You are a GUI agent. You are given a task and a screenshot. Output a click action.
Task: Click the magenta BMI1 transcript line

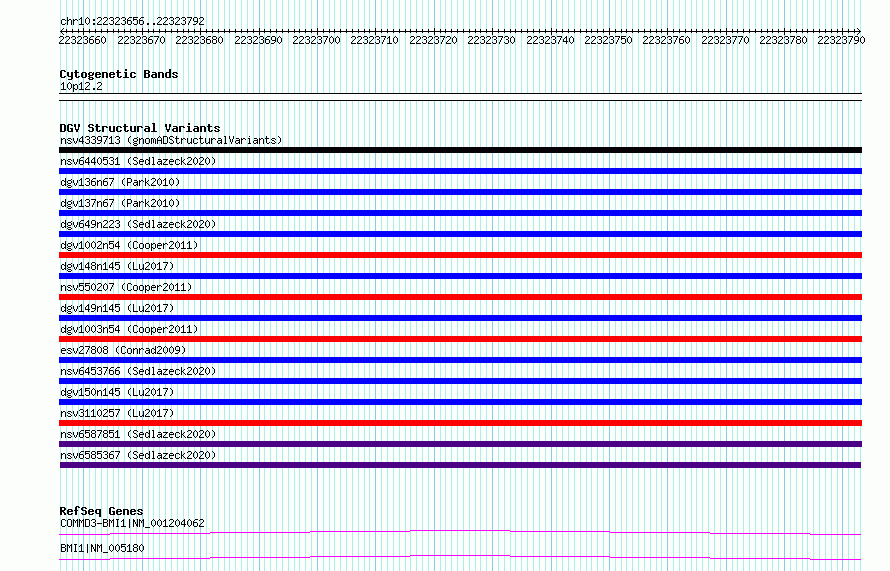(x=460, y=557)
